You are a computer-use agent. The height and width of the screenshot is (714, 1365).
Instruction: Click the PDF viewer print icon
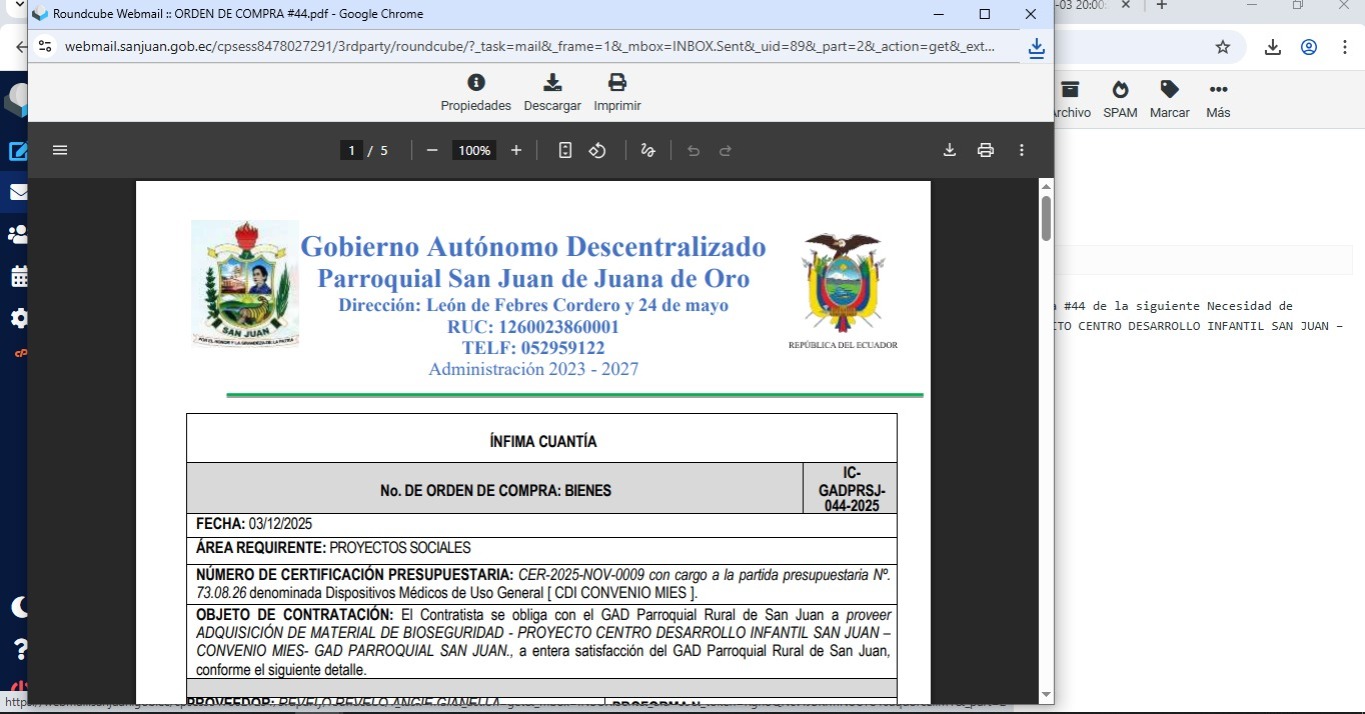point(986,150)
